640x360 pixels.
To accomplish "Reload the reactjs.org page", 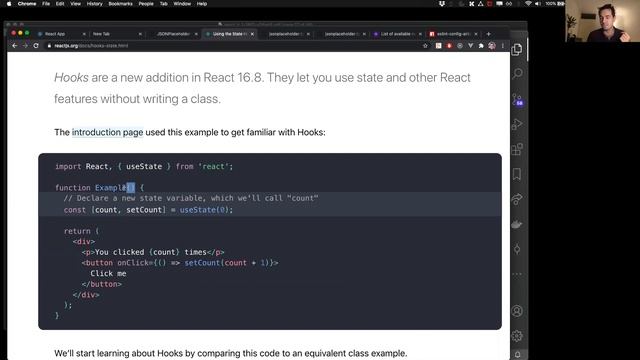I will (36, 46).
